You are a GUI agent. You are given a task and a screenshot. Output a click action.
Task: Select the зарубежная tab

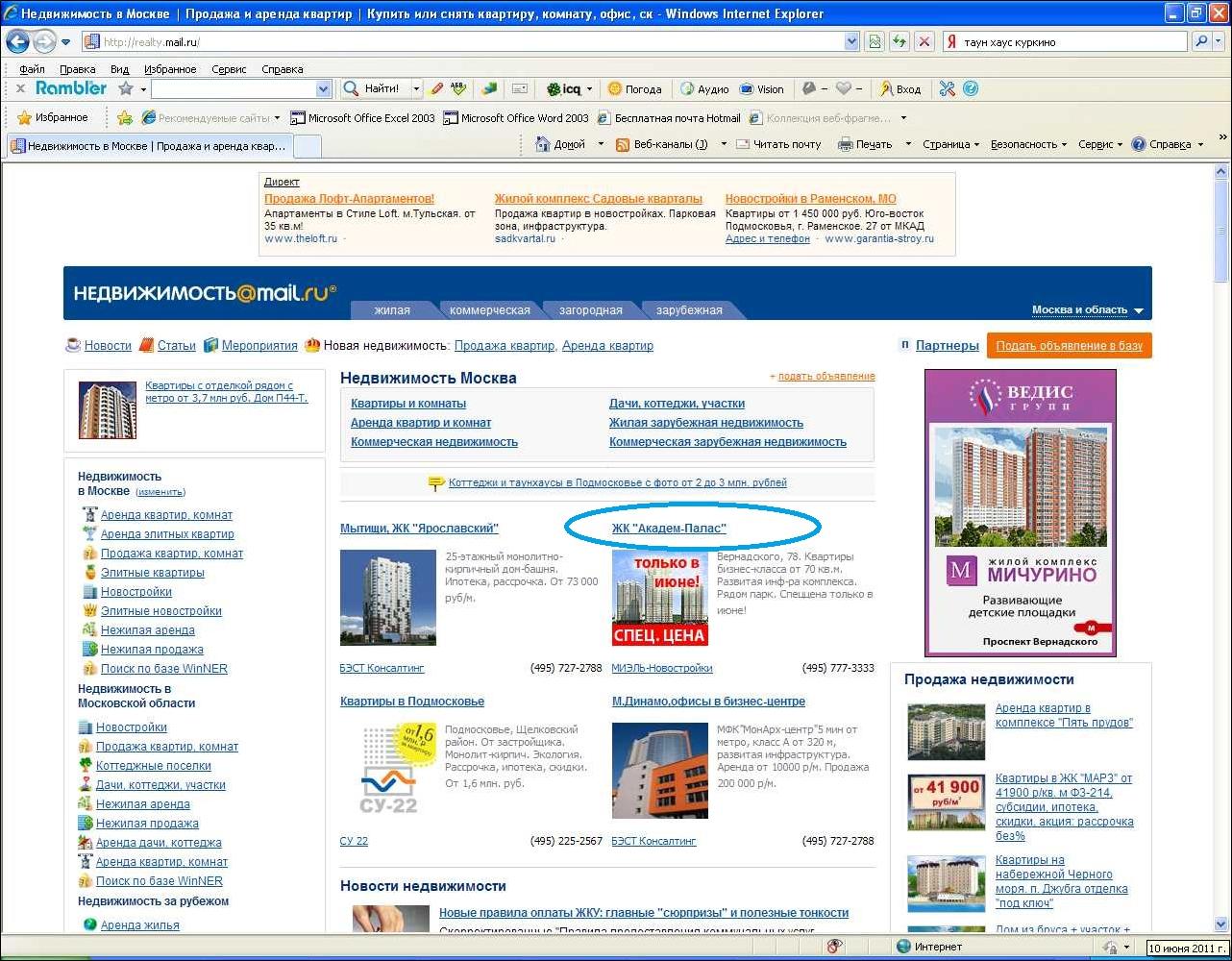(x=689, y=309)
